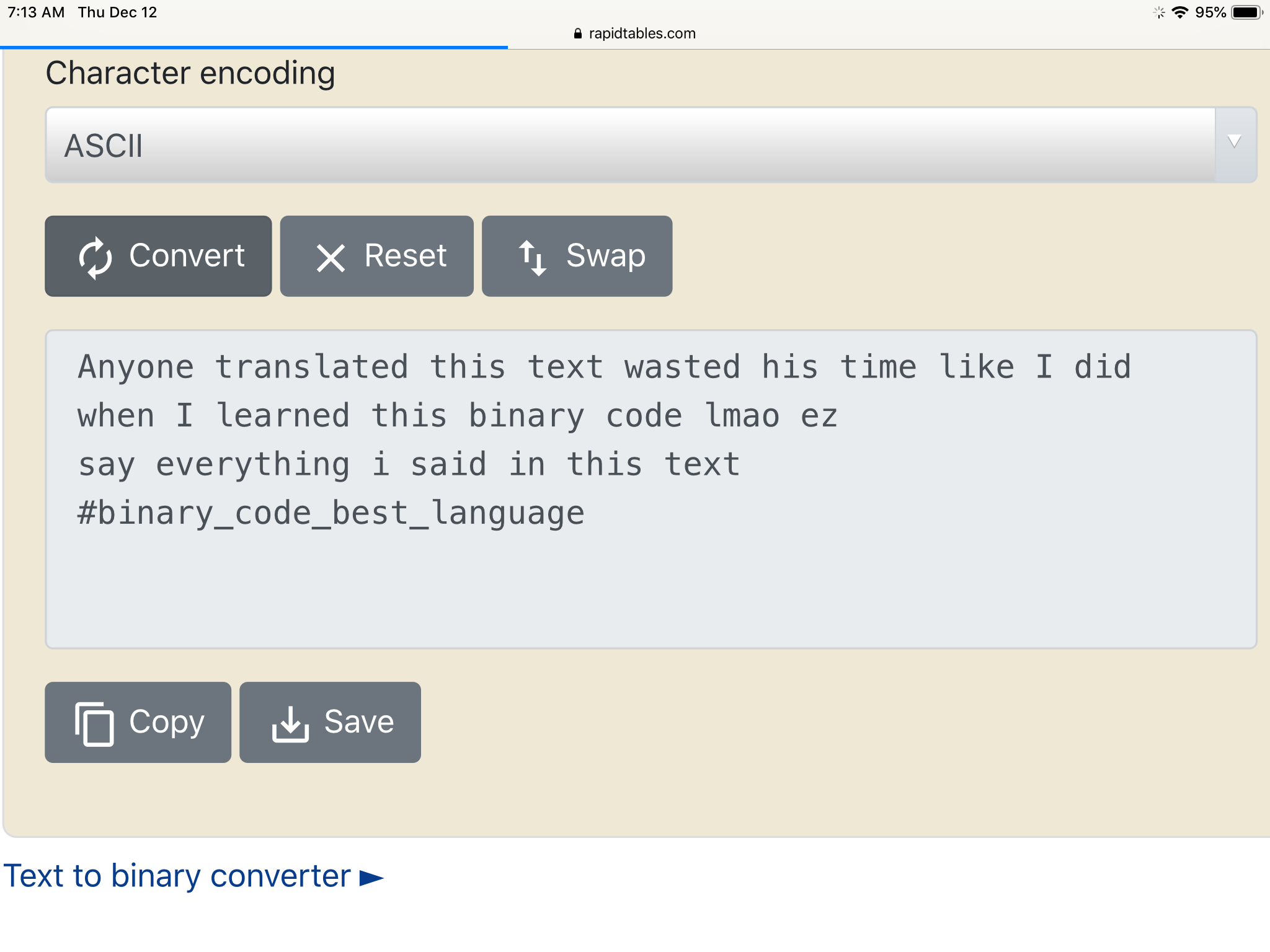
Task: Tap the battery indicator icon
Action: click(1247, 12)
